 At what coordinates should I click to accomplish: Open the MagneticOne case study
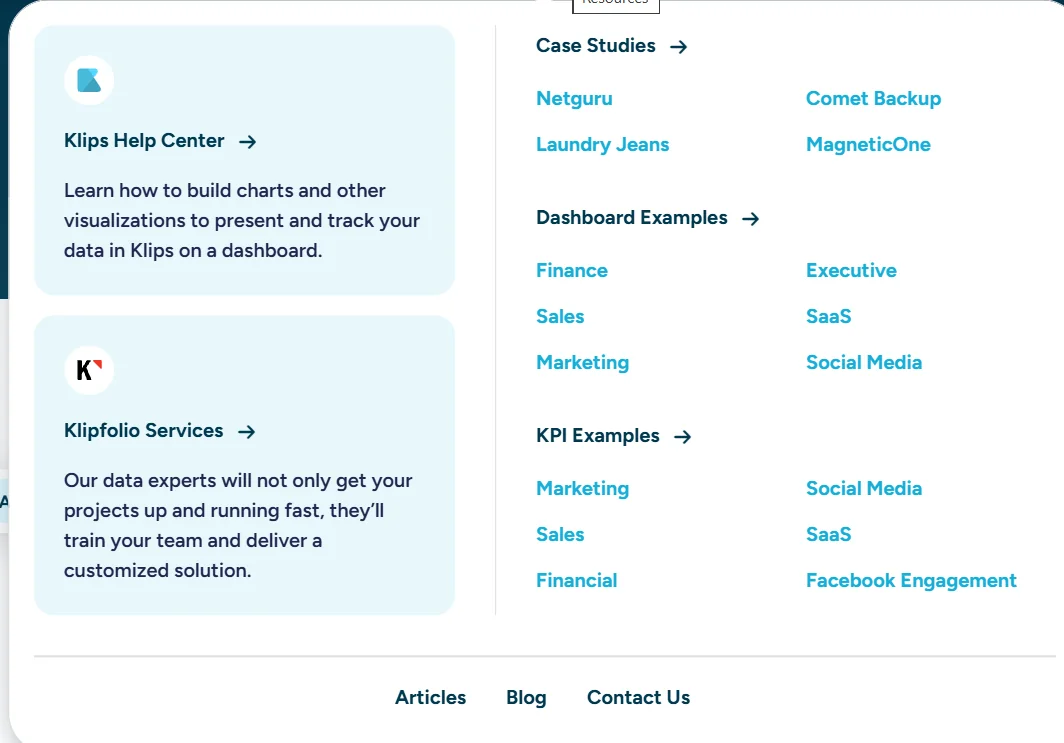click(x=868, y=144)
